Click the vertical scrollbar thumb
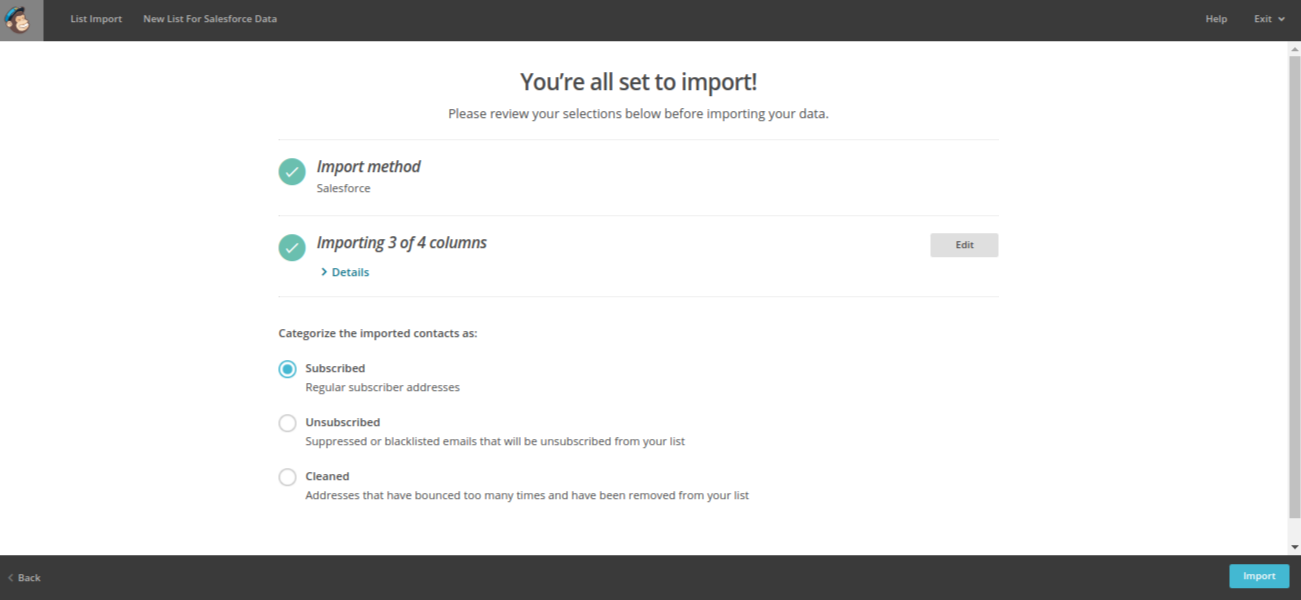Screen dimensions: 1301x600 [x=1294, y=290]
